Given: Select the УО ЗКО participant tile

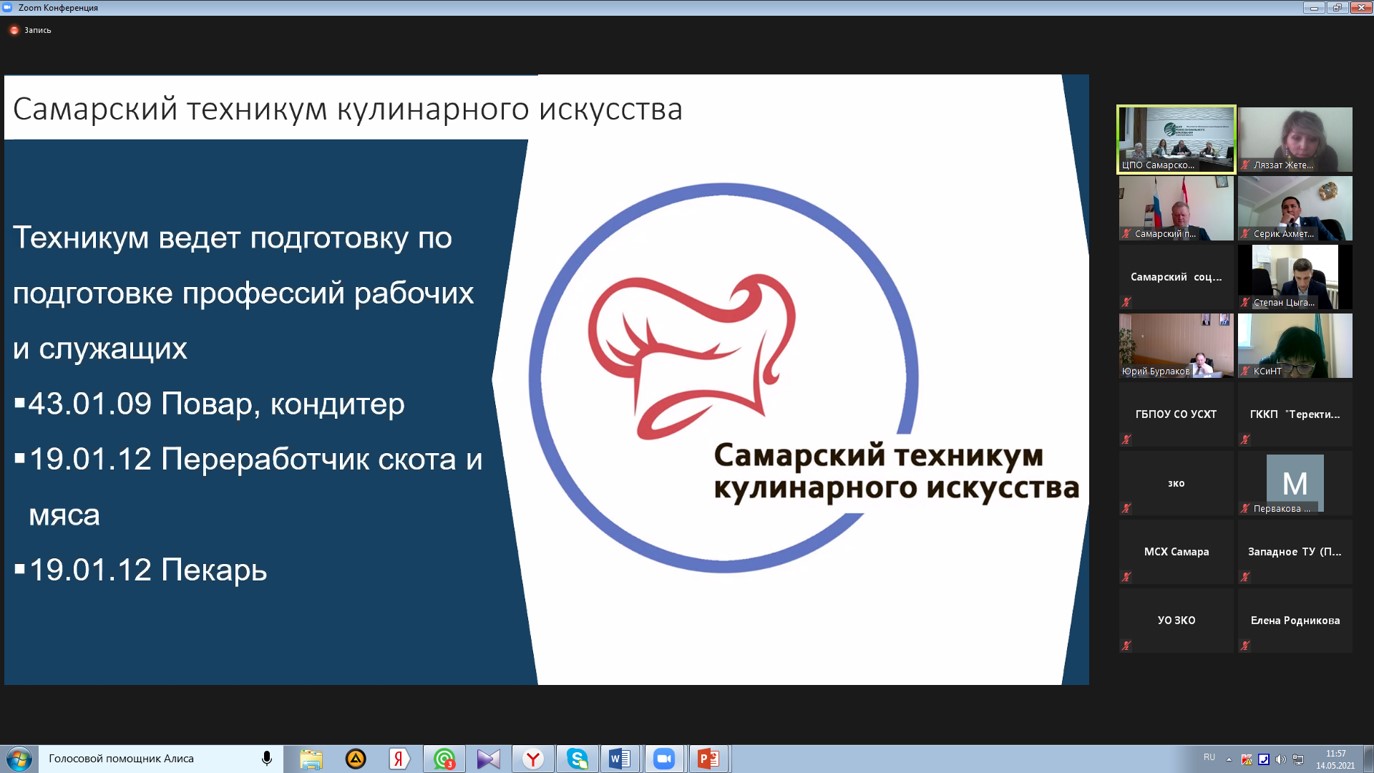Looking at the screenshot, I should click(1176, 620).
